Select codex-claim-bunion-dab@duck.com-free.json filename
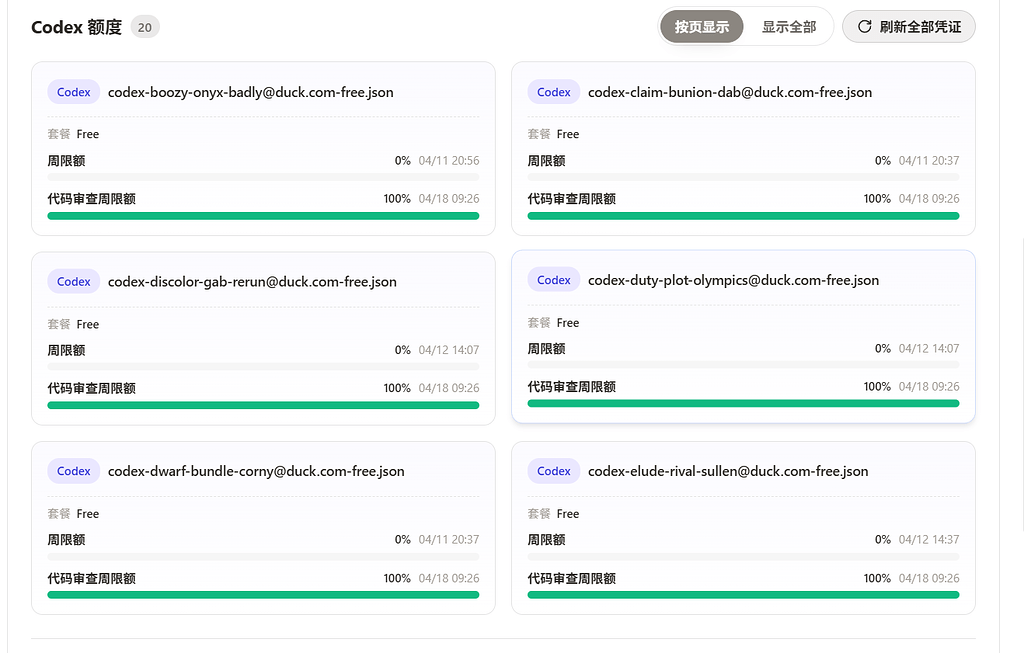The width and height of the screenshot is (1024, 653). coord(730,92)
